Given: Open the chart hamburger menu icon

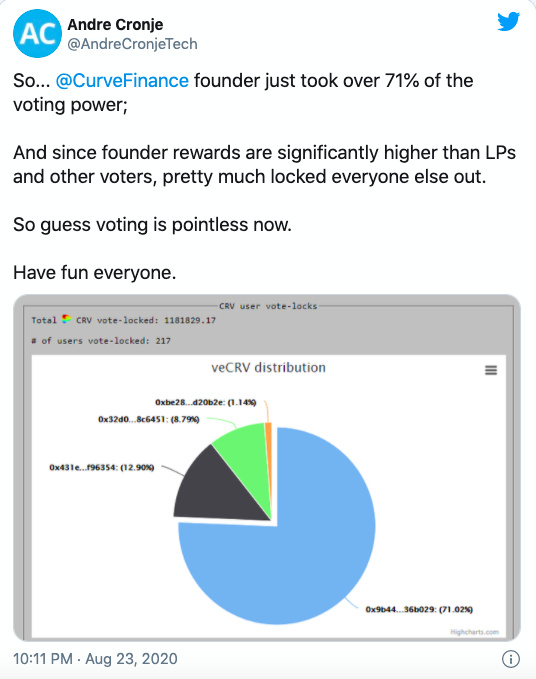Looking at the screenshot, I should pyautogui.click(x=491, y=370).
